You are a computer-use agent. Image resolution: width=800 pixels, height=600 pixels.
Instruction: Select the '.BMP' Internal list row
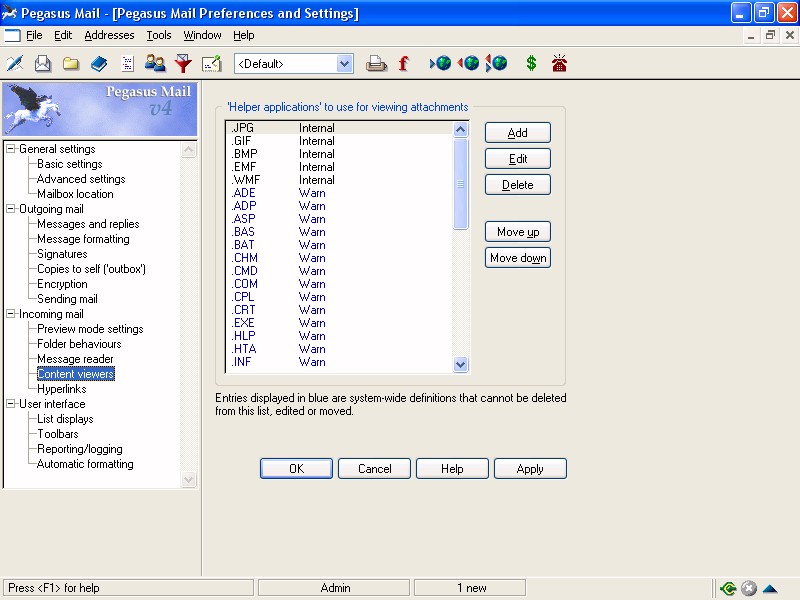point(339,154)
